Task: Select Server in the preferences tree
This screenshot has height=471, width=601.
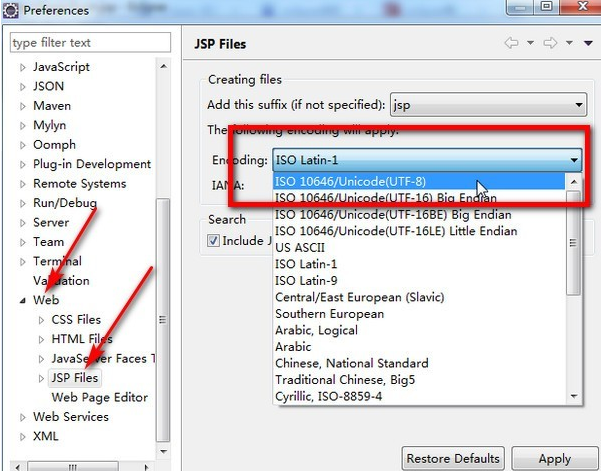Action: coord(51,222)
